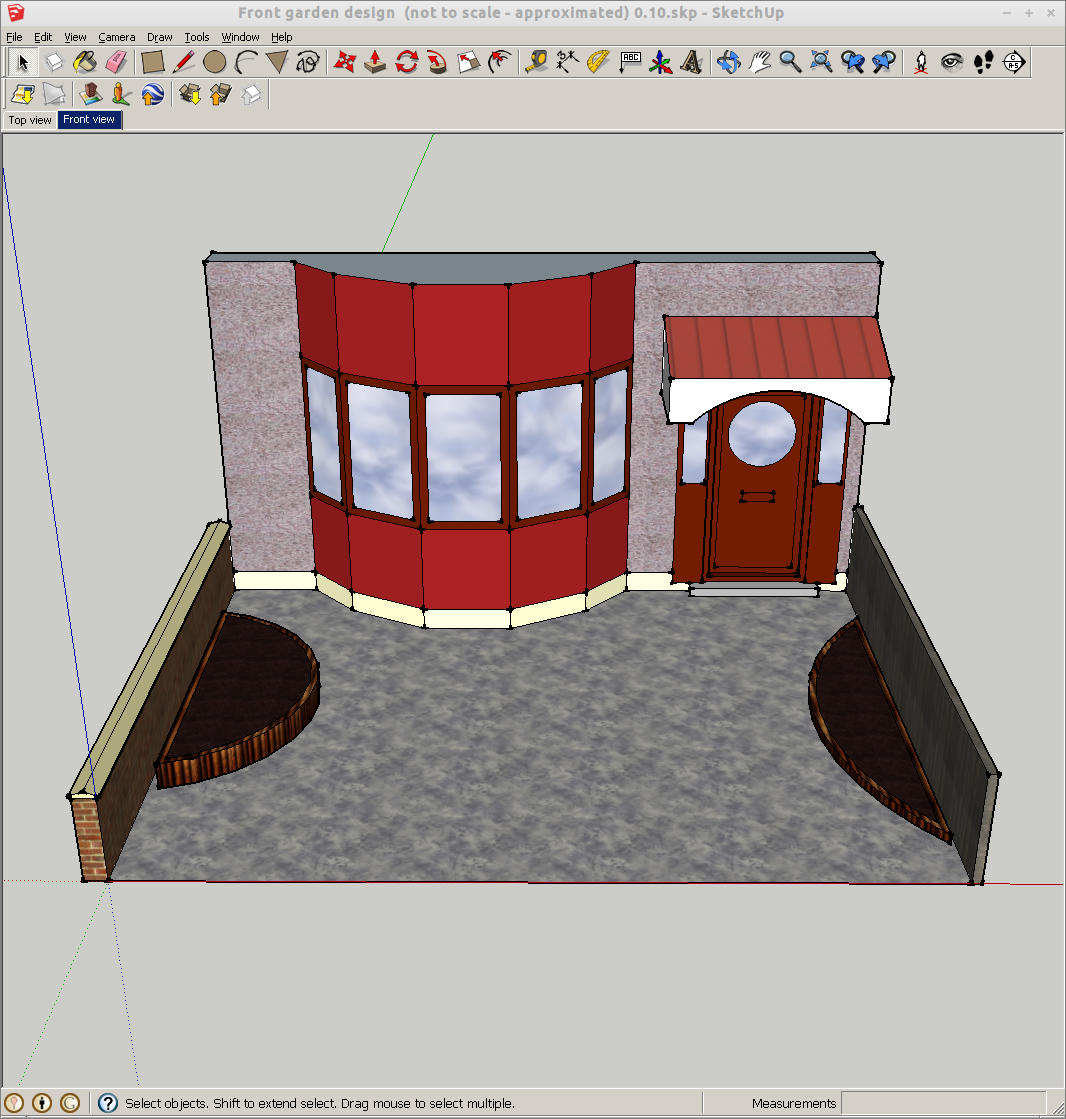Activate the Follow Me tool
The image size is (1066, 1119).
click(x=437, y=62)
